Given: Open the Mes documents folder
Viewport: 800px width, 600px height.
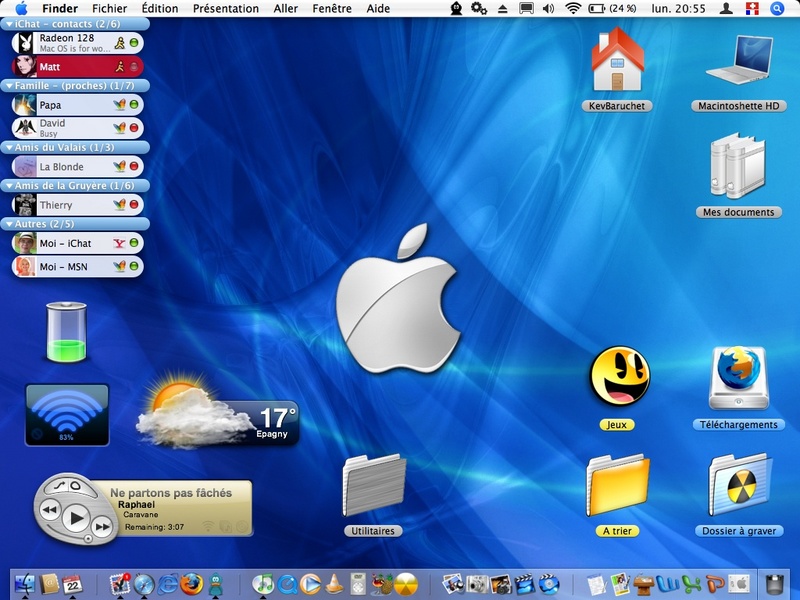Looking at the screenshot, I should point(739,174).
